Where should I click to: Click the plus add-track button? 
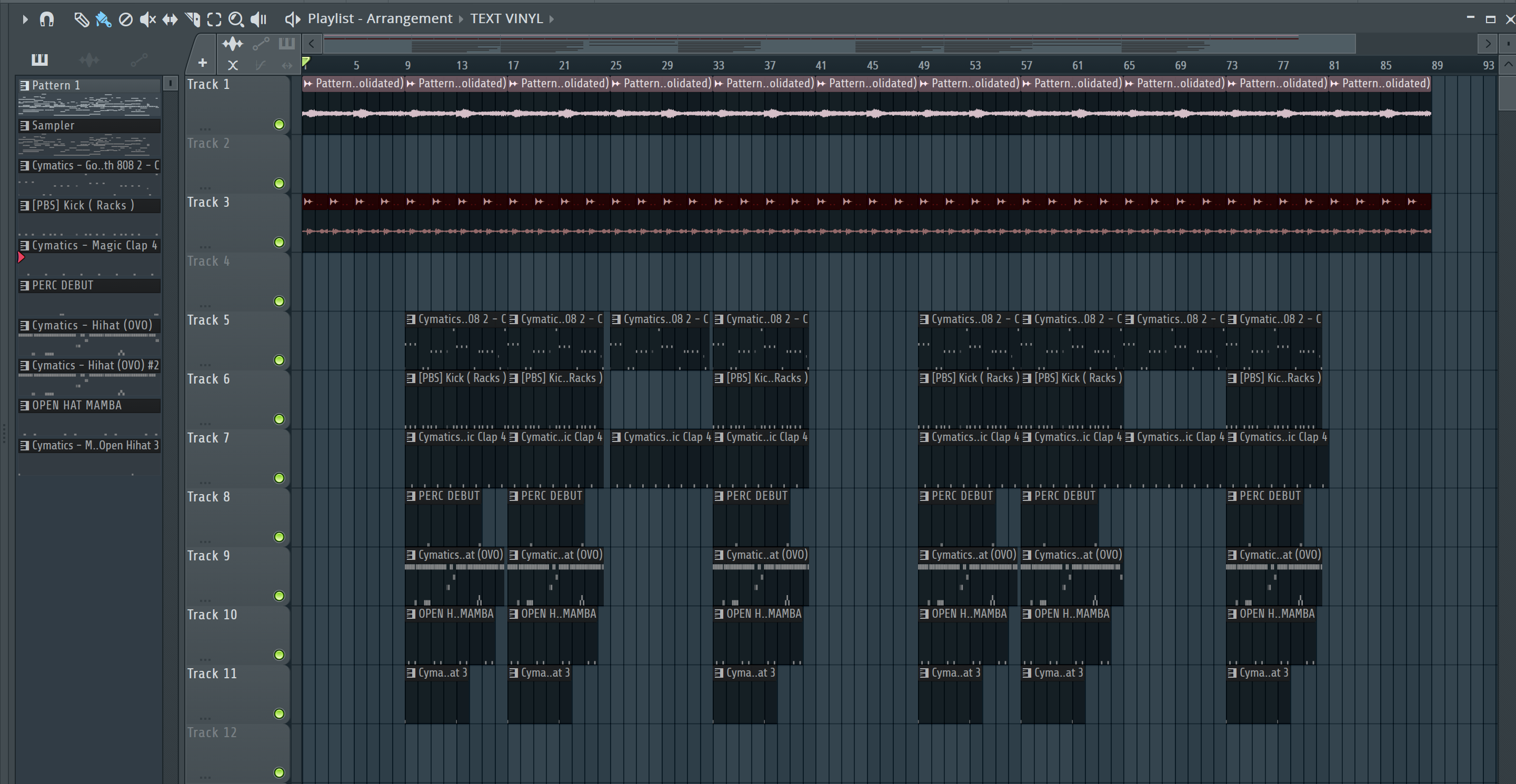point(203,62)
